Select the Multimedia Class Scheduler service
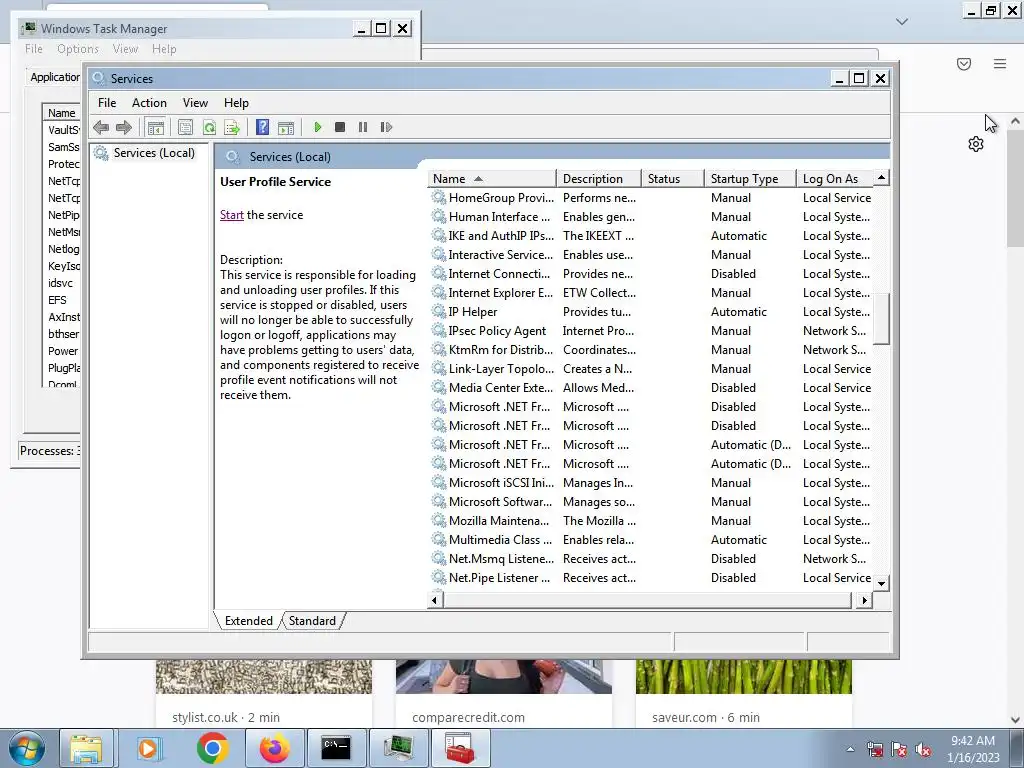This screenshot has height=768, width=1024. [650, 539]
